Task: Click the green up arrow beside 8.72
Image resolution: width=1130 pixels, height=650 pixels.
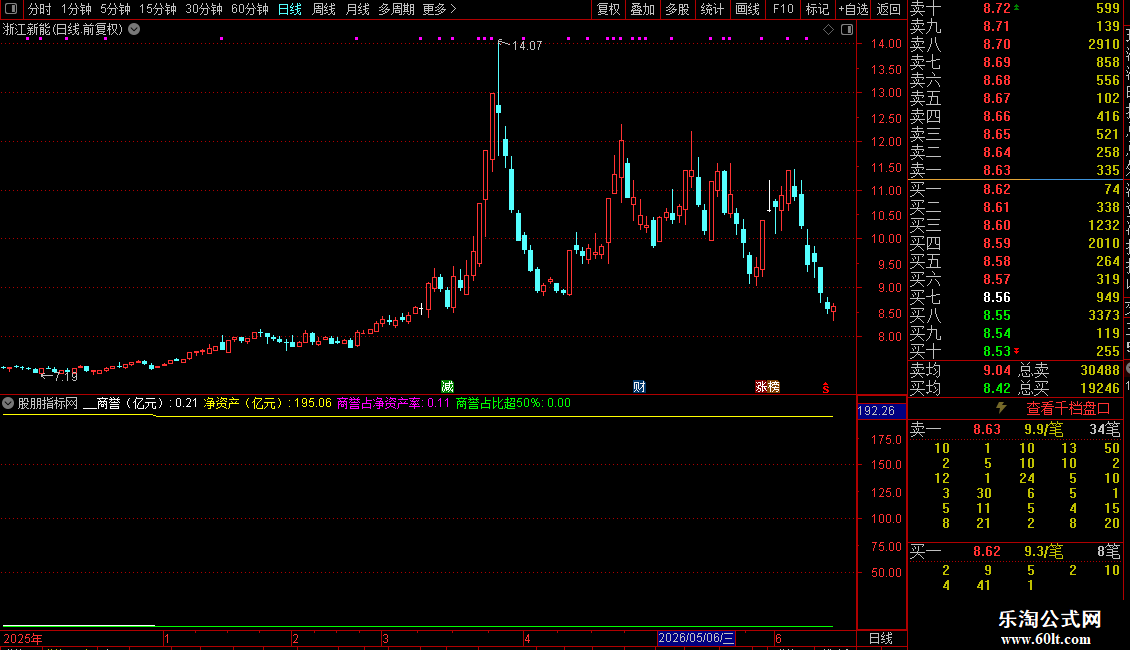Action: pyautogui.click(x=1017, y=7)
